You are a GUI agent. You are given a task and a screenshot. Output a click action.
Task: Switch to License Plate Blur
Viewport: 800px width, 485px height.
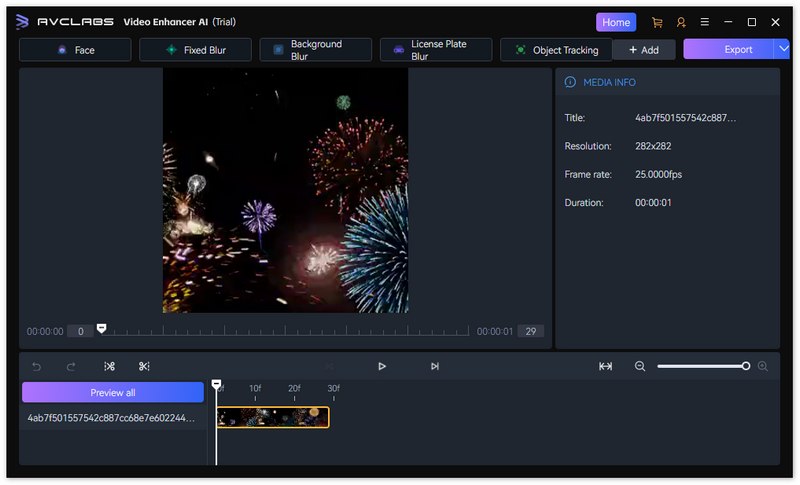pos(436,50)
